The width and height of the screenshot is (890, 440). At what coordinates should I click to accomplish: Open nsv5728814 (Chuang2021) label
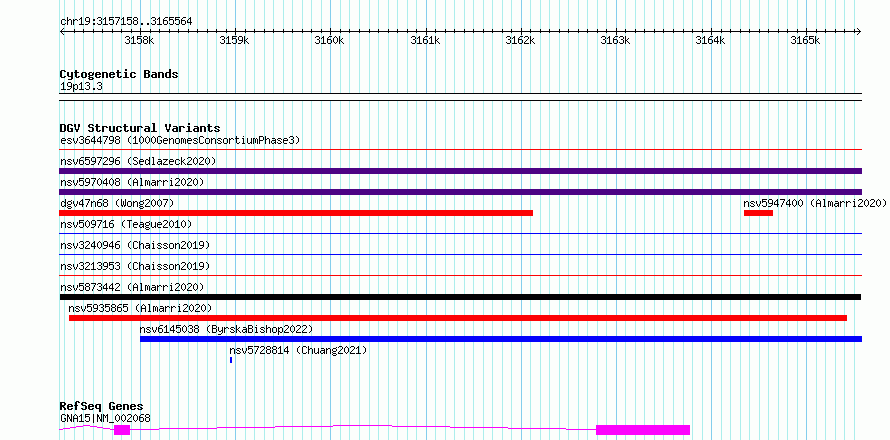[x=299, y=350]
